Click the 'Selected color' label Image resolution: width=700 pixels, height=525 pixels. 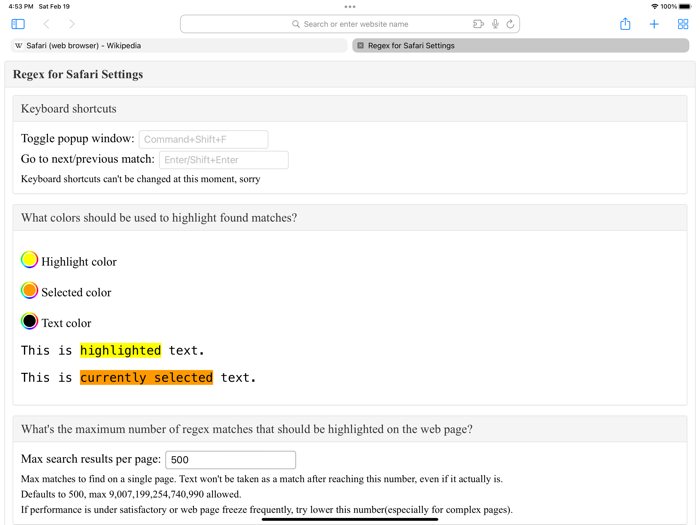point(76,292)
